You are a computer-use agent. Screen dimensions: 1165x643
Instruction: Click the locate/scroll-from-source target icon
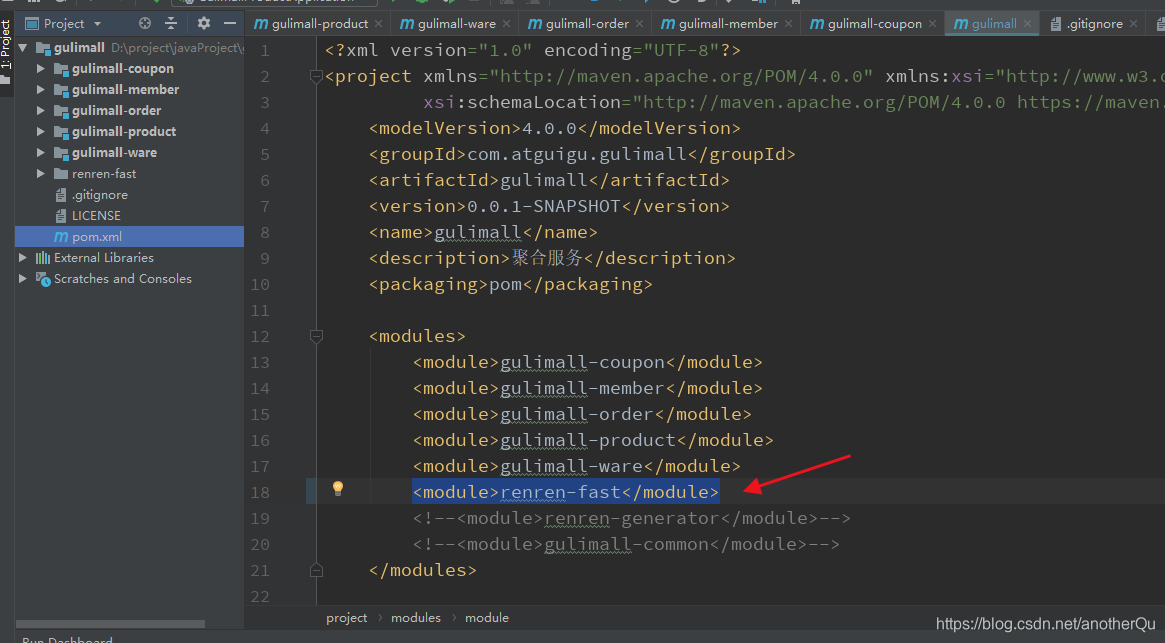pos(145,24)
